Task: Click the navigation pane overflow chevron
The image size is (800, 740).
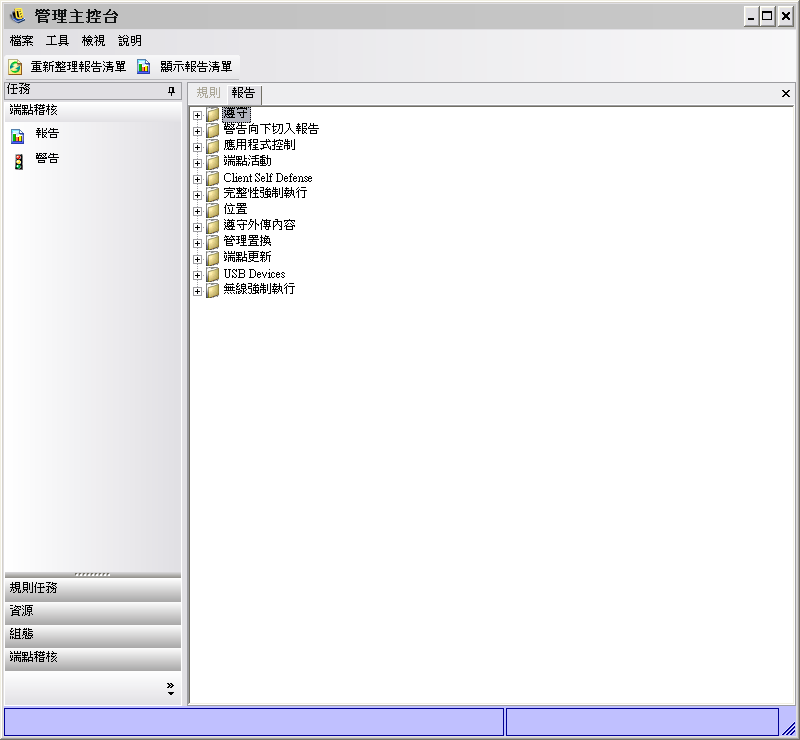Action: (x=170, y=688)
